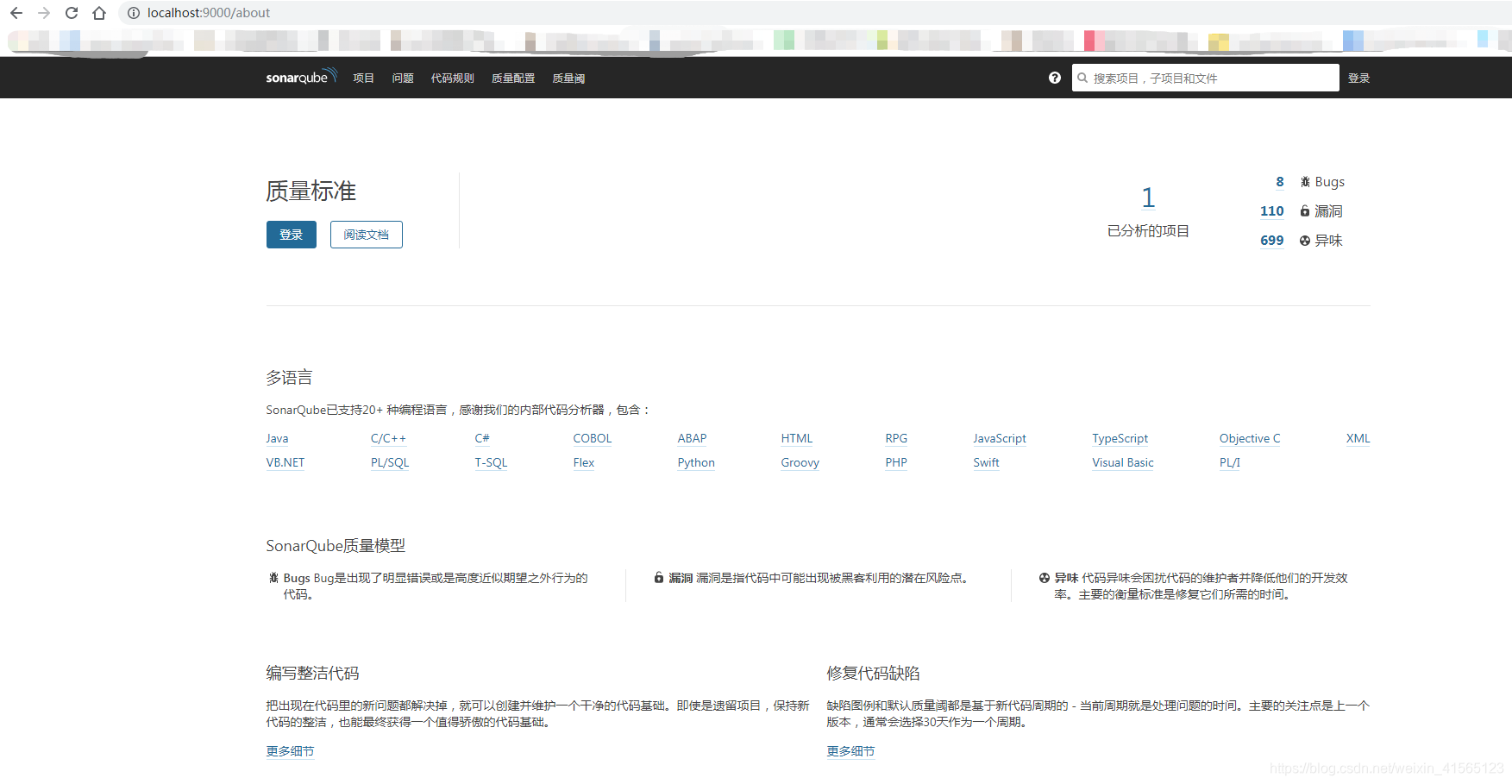Open the help question mark icon
Viewport: 1512px width, 784px height.
(x=1054, y=78)
